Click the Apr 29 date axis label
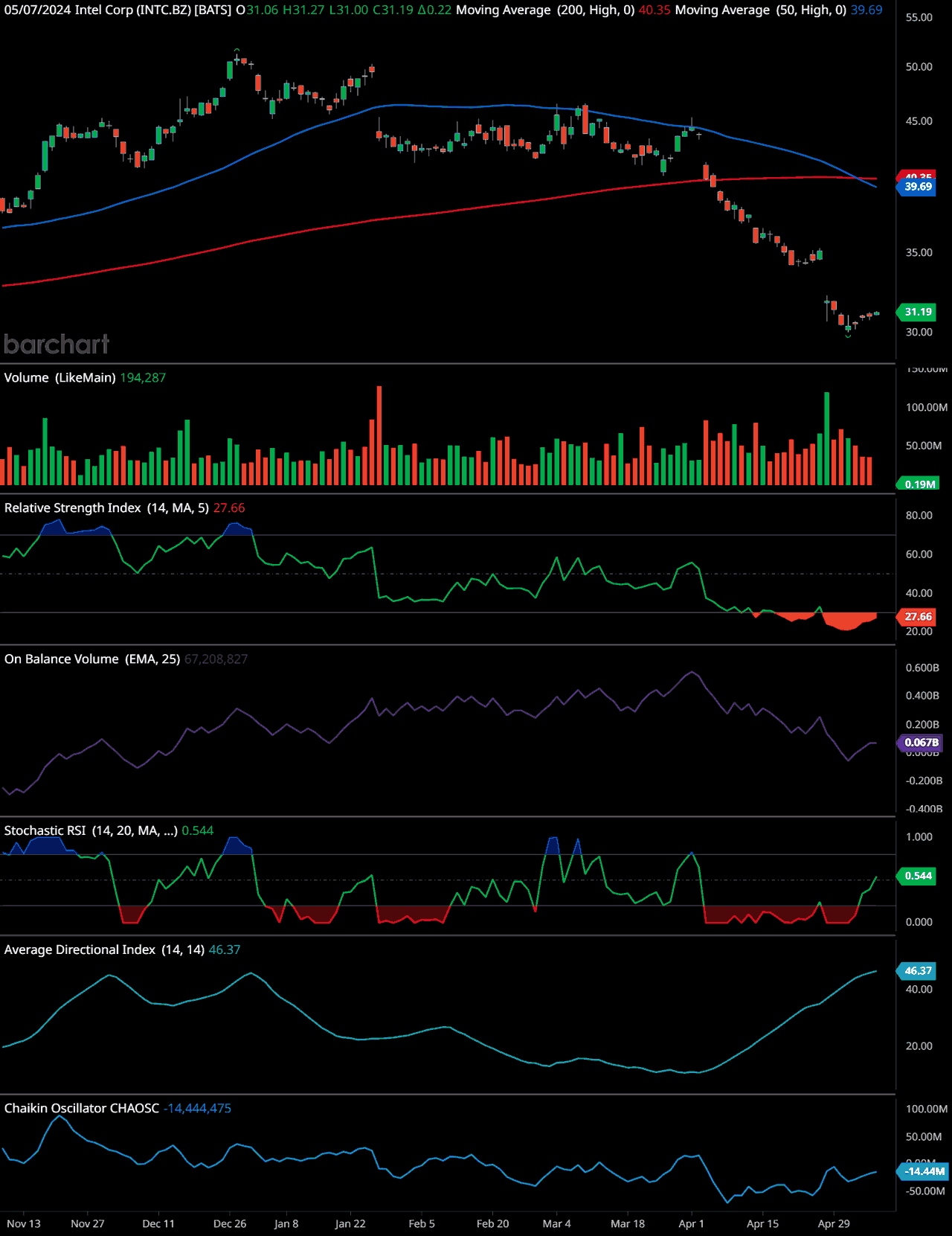The width and height of the screenshot is (952, 1236). point(834,1223)
